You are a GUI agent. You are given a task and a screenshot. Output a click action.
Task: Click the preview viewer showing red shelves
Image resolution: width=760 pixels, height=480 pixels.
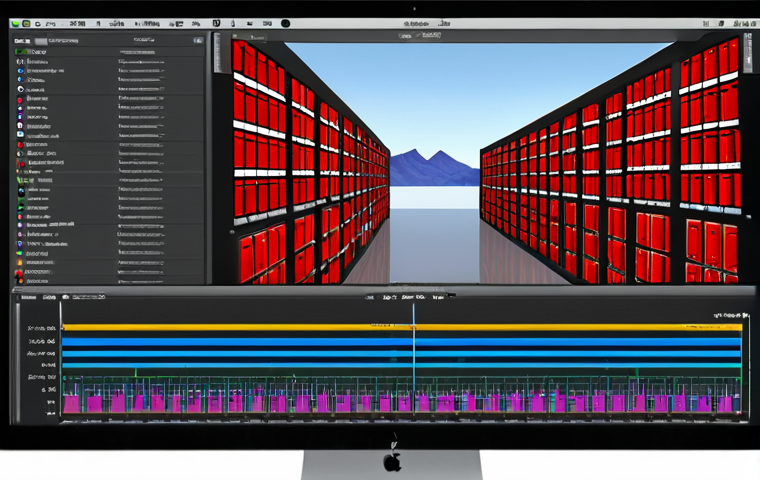484,162
